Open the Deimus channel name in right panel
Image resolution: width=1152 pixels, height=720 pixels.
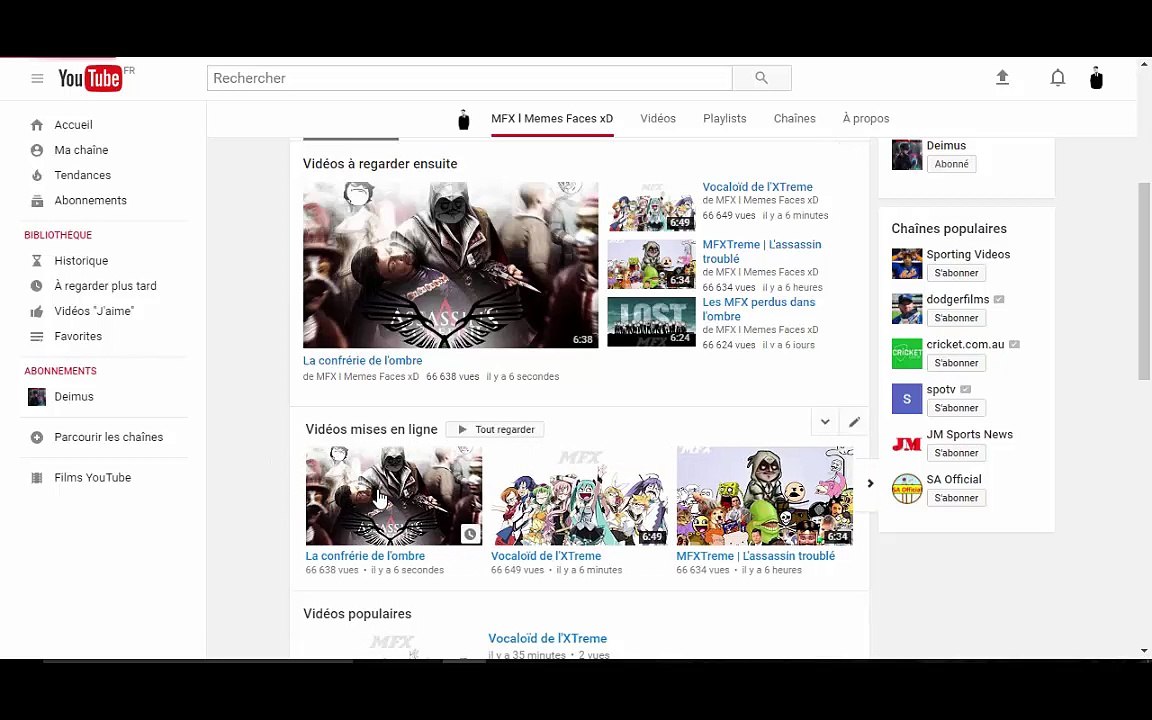tap(946, 145)
